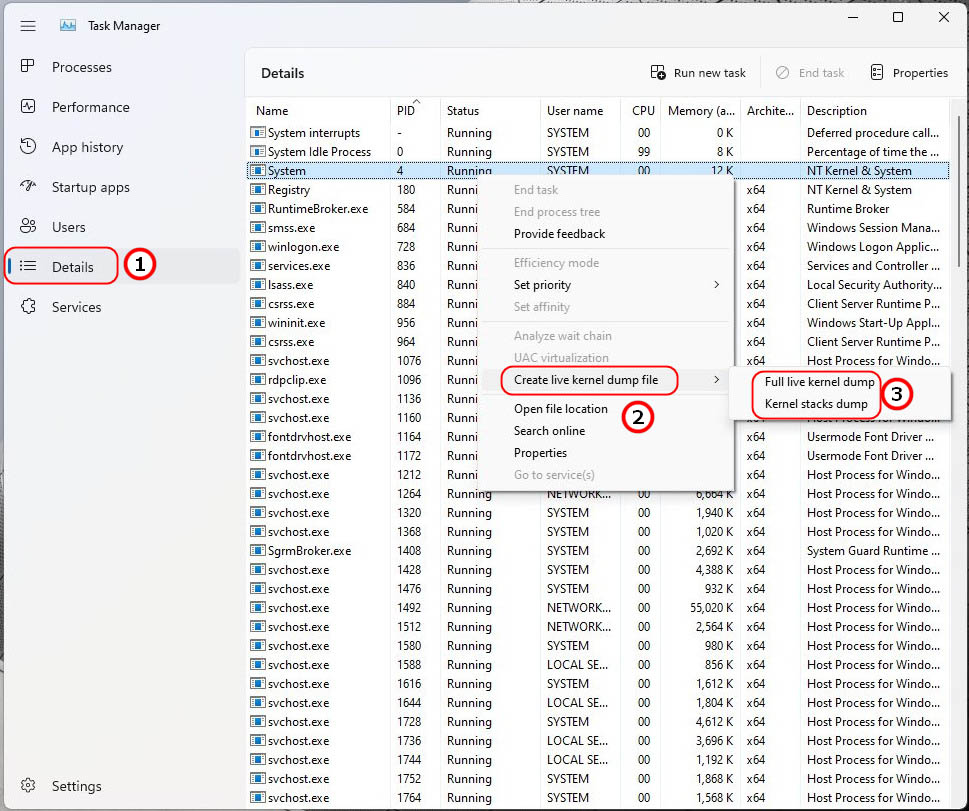This screenshot has width=969, height=811.
Task: Click Search online in context menu
Action: click(x=549, y=431)
